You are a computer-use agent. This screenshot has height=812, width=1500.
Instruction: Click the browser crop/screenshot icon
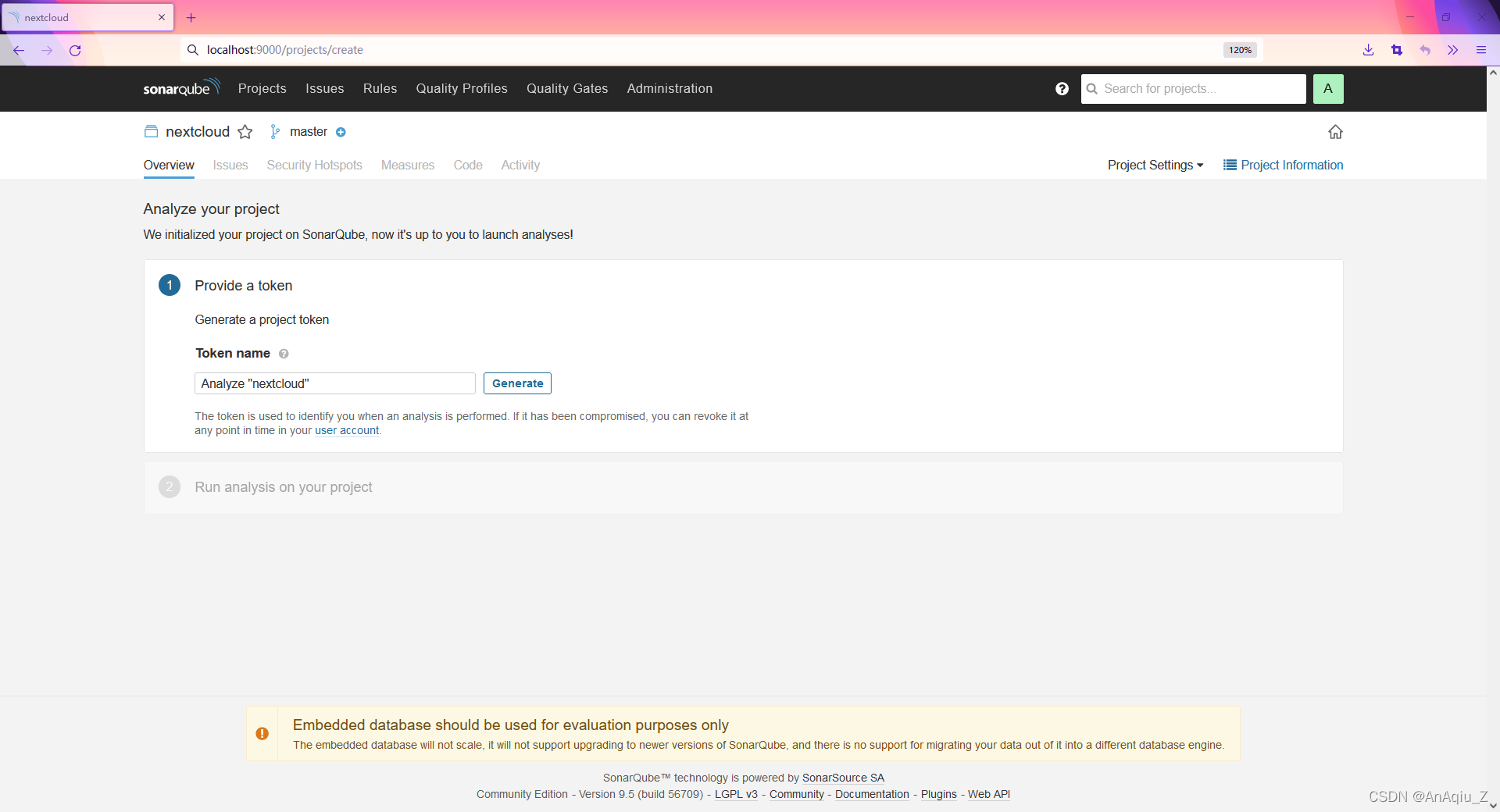pos(1397,50)
